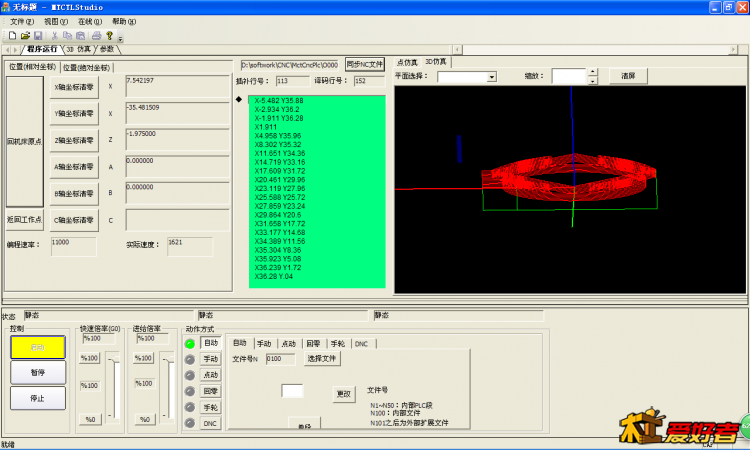Screen dimensions: 750x450
Task: Open the 手动 tab in mode panel
Action: point(264,344)
